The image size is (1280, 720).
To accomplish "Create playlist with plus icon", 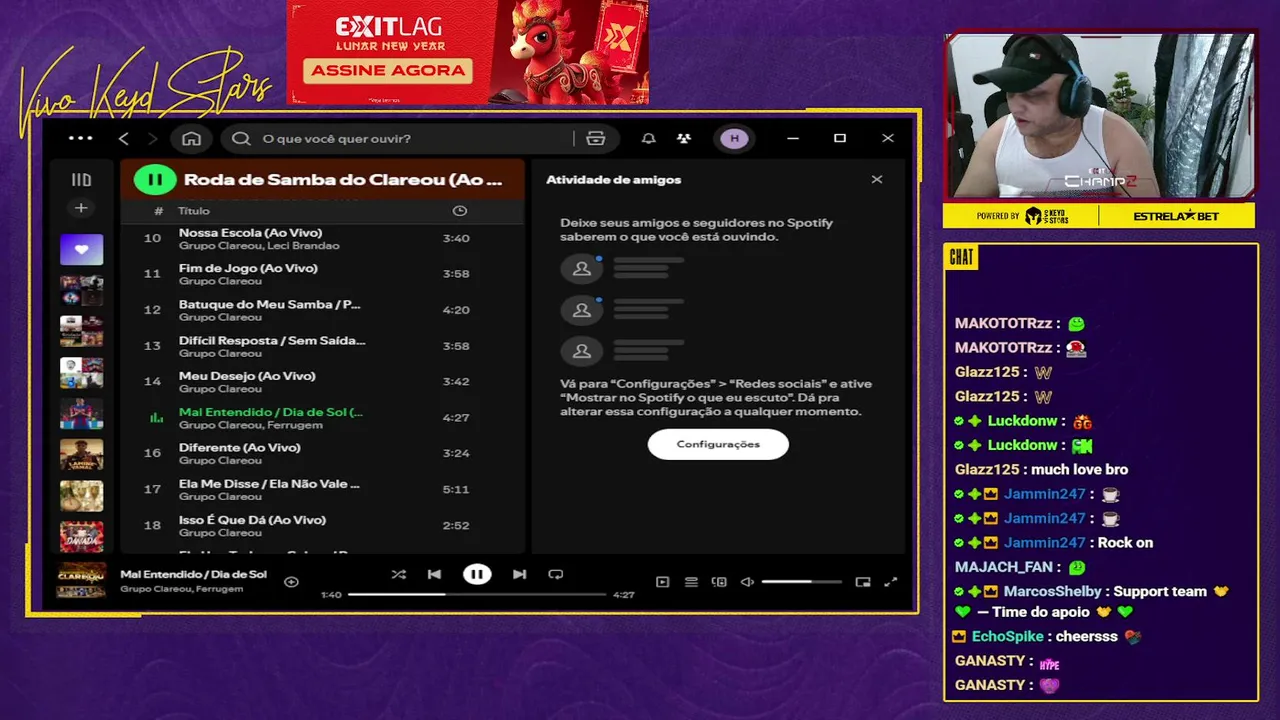I will pyautogui.click(x=81, y=208).
